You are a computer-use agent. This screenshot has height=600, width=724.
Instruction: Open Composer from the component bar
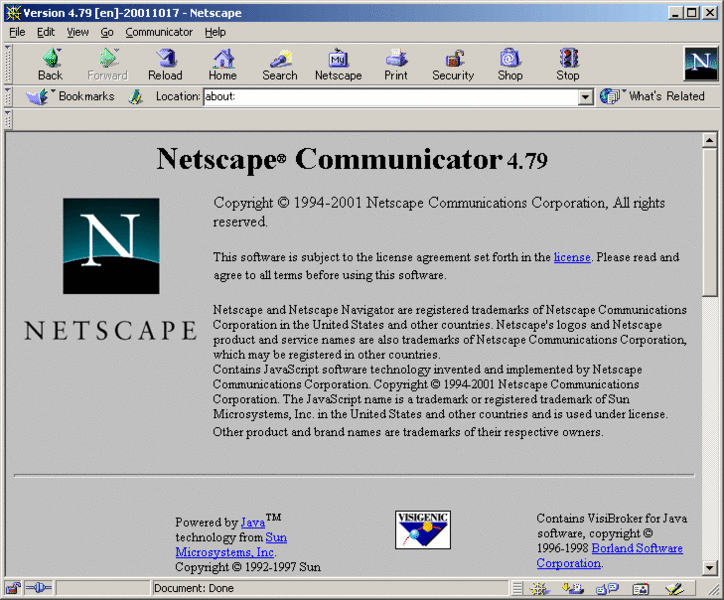click(x=675, y=588)
